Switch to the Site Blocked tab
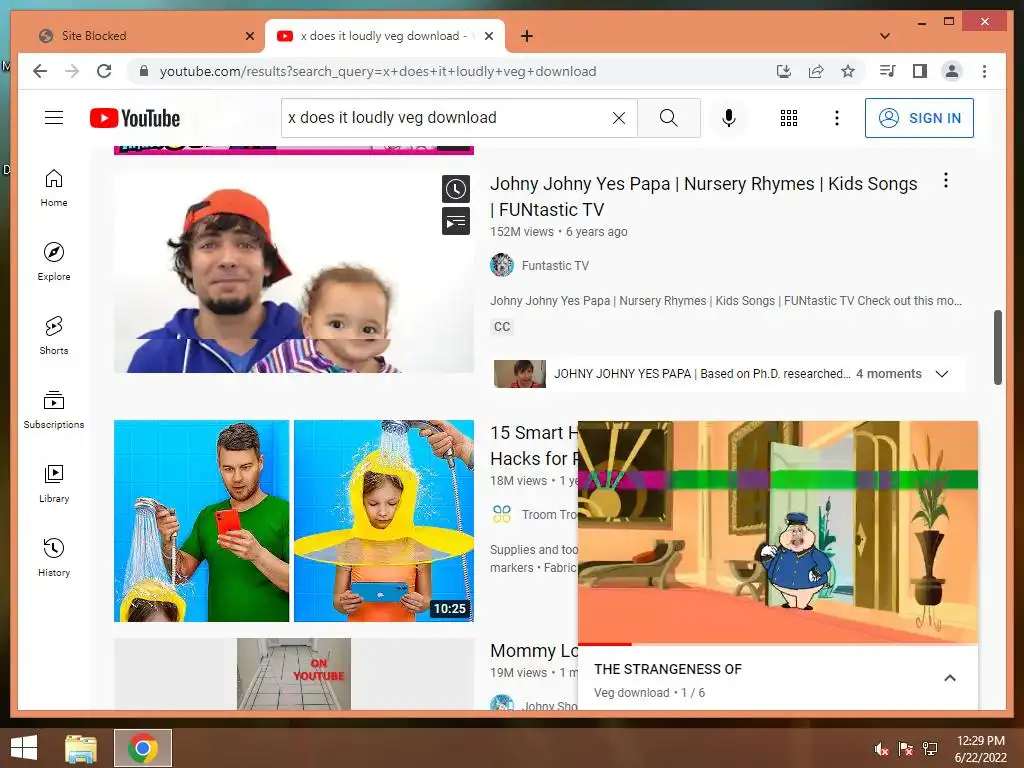 (144, 36)
